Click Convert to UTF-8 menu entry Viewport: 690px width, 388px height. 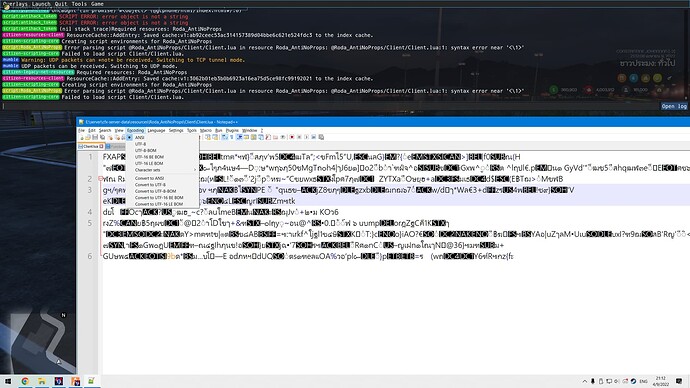pyautogui.click(x=150, y=185)
